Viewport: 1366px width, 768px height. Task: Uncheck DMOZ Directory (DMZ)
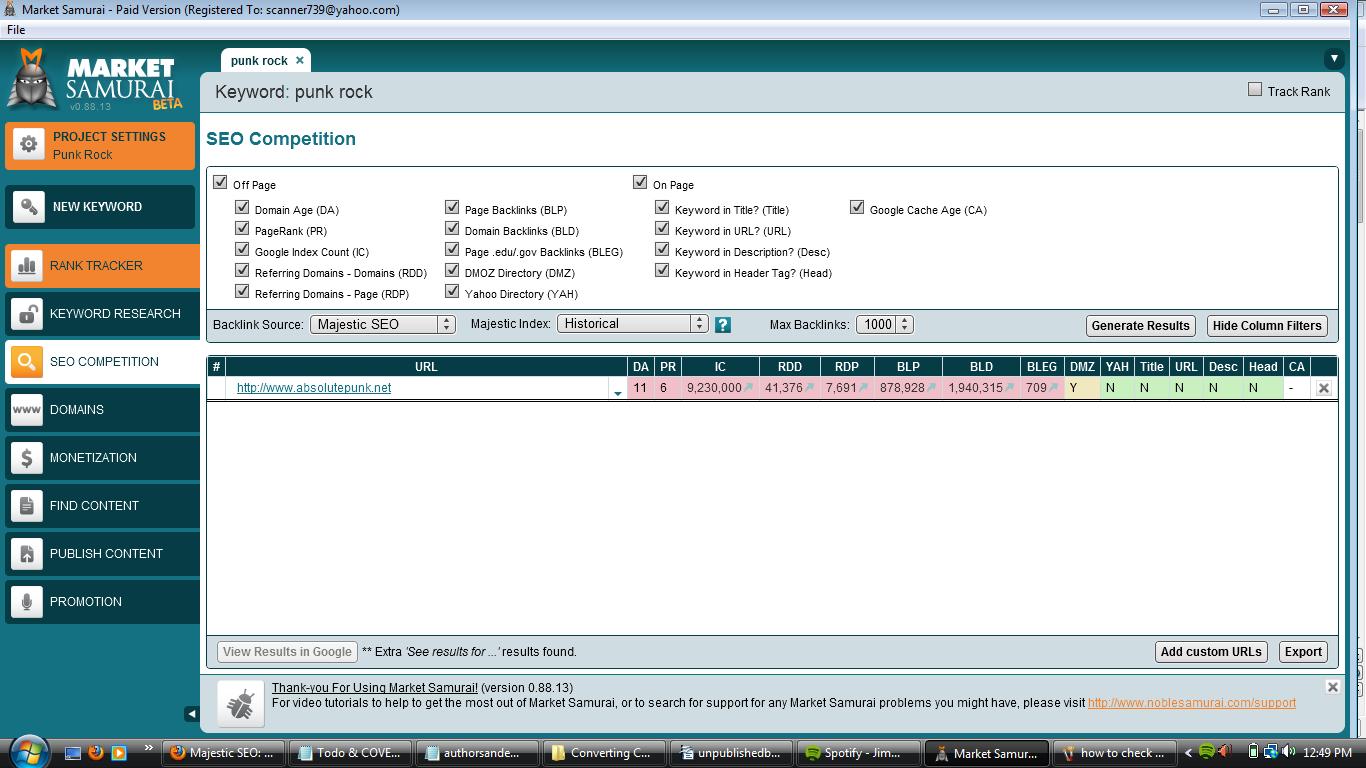click(452, 270)
